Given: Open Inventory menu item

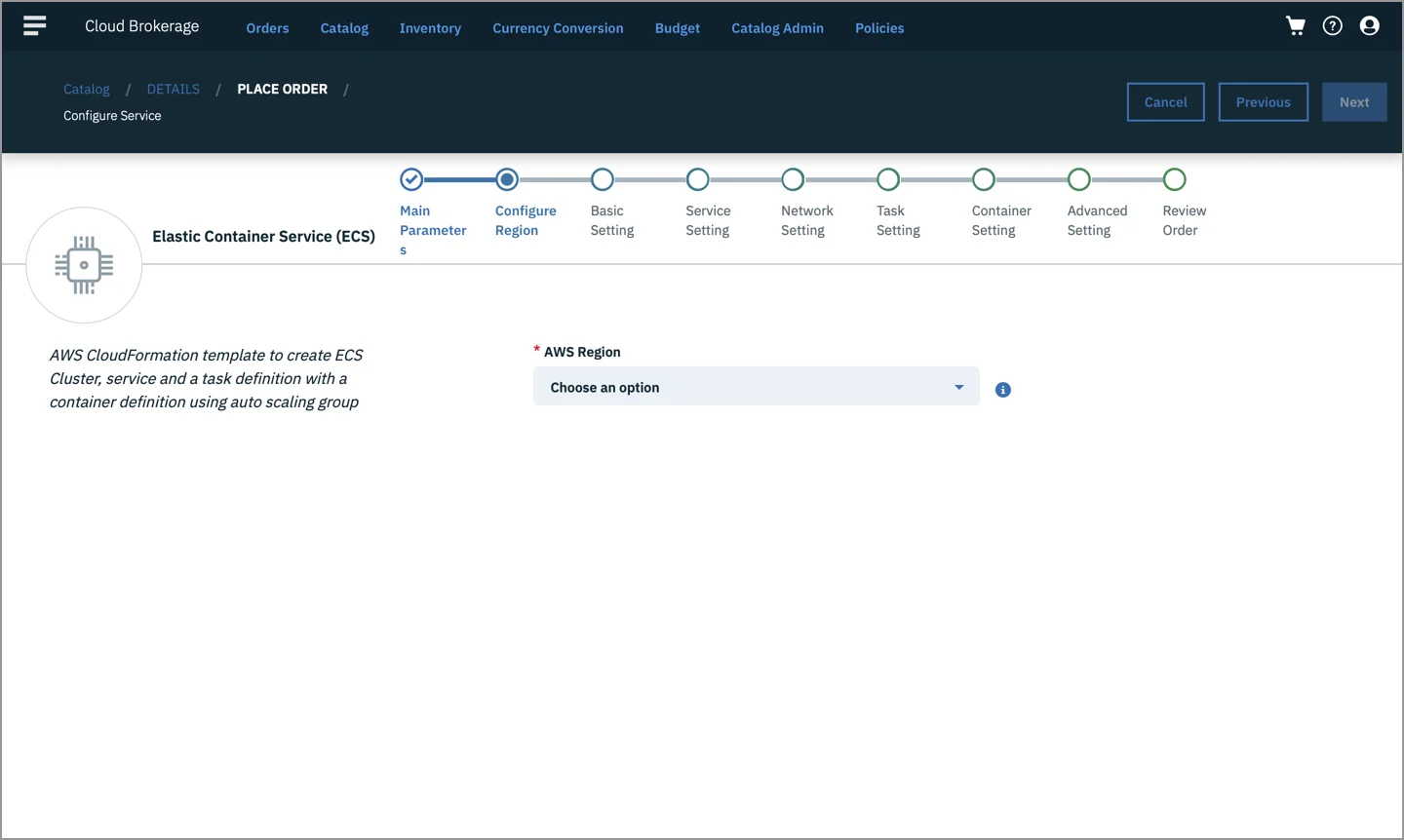Looking at the screenshot, I should pyautogui.click(x=430, y=28).
